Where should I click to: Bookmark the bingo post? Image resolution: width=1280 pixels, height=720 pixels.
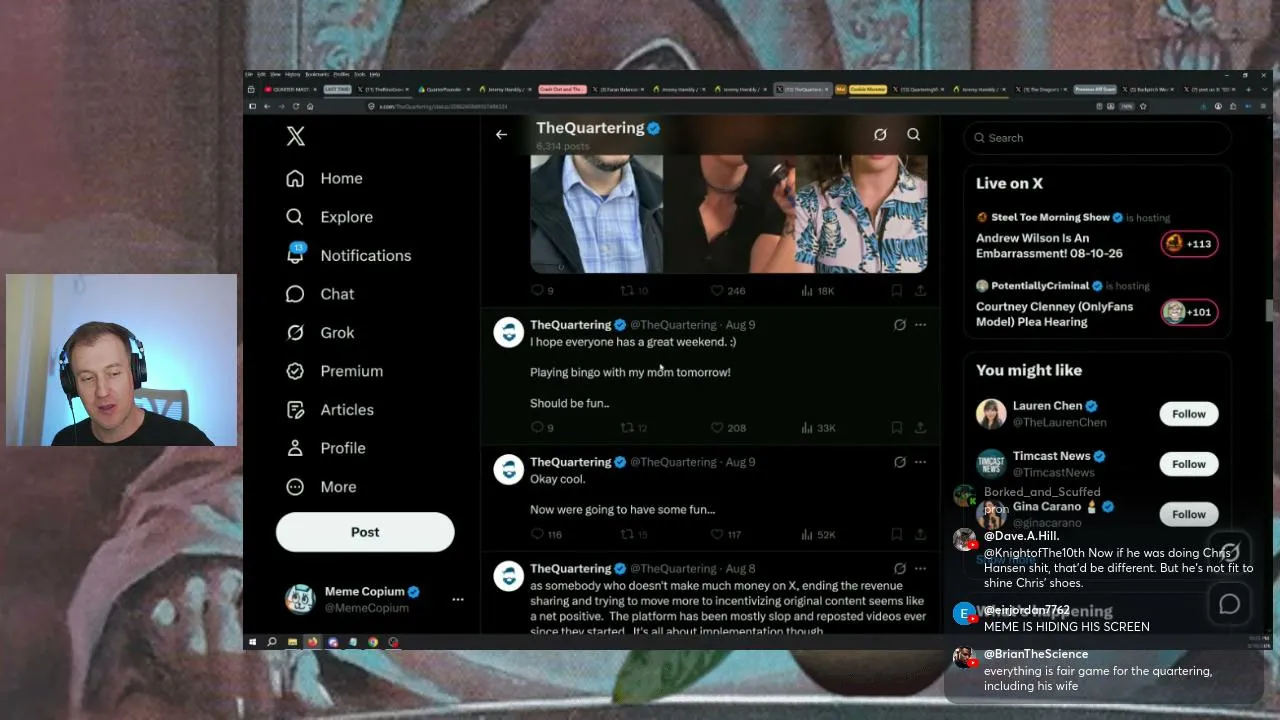pyautogui.click(x=897, y=428)
